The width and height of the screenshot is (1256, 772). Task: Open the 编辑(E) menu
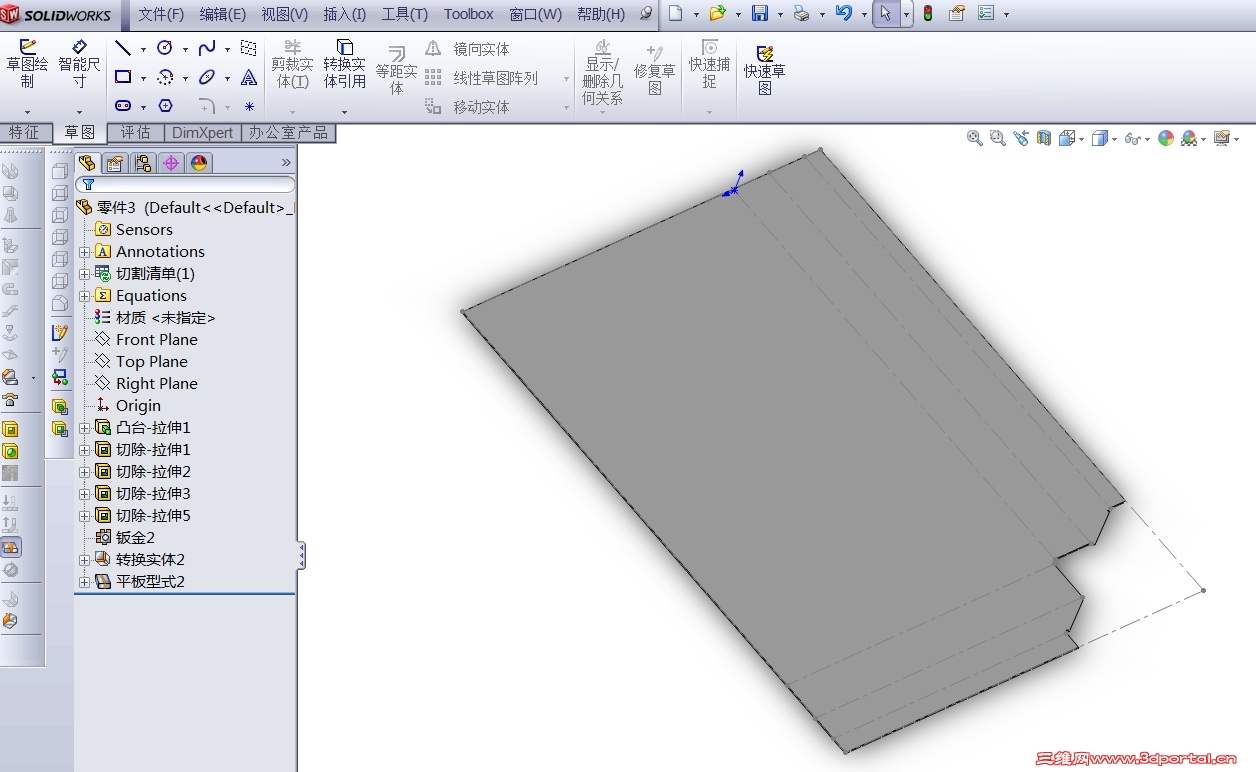click(x=223, y=14)
